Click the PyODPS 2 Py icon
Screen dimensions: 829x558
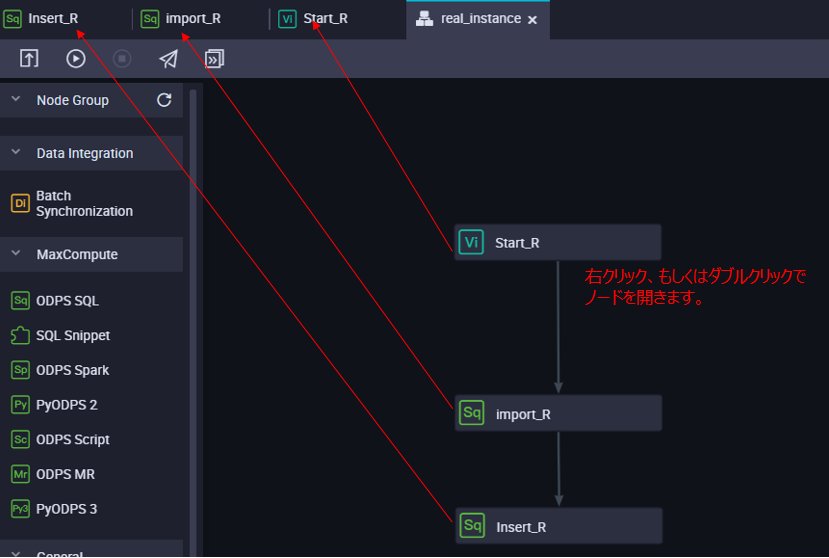tap(20, 405)
